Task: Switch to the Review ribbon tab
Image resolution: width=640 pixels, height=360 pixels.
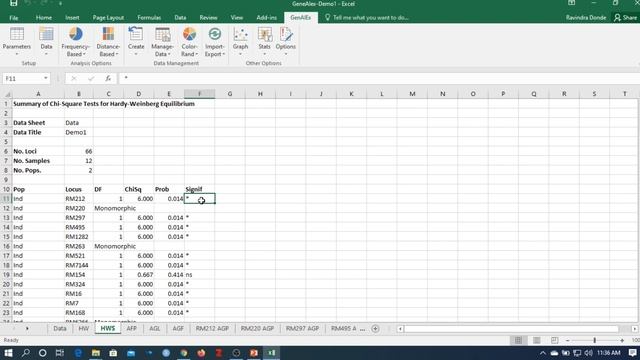Action: point(208,18)
